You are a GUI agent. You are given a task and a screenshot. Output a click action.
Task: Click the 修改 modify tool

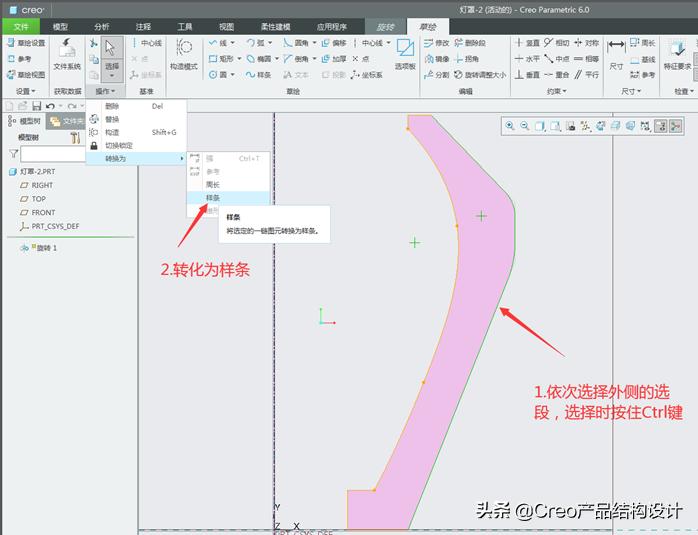(x=437, y=43)
